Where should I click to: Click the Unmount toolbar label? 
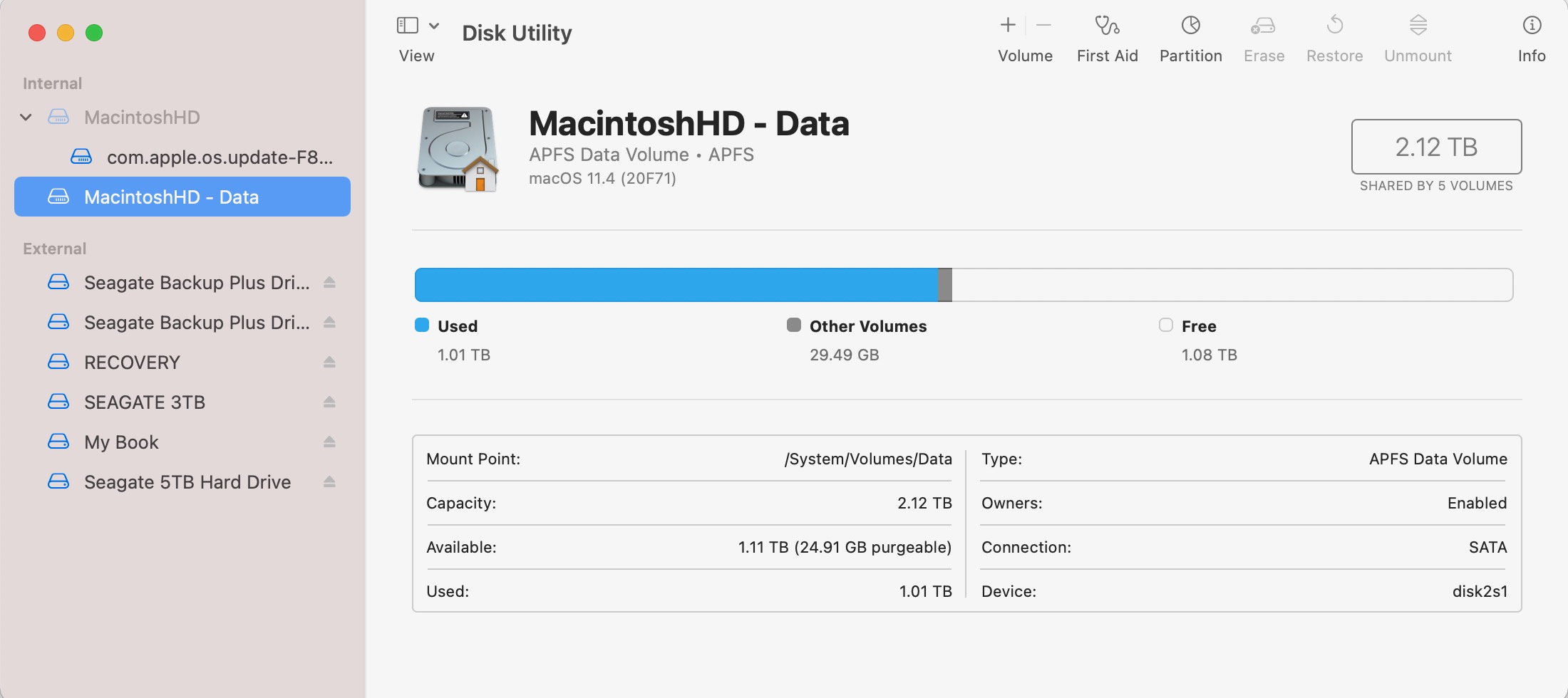(x=1418, y=56)
